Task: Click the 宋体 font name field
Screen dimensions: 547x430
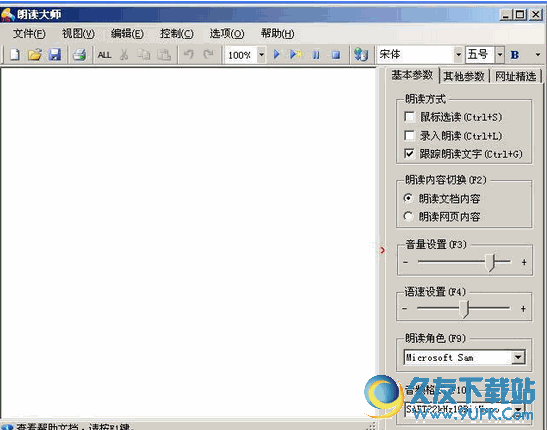Action: pyautogui.click(x=415, y=55)
